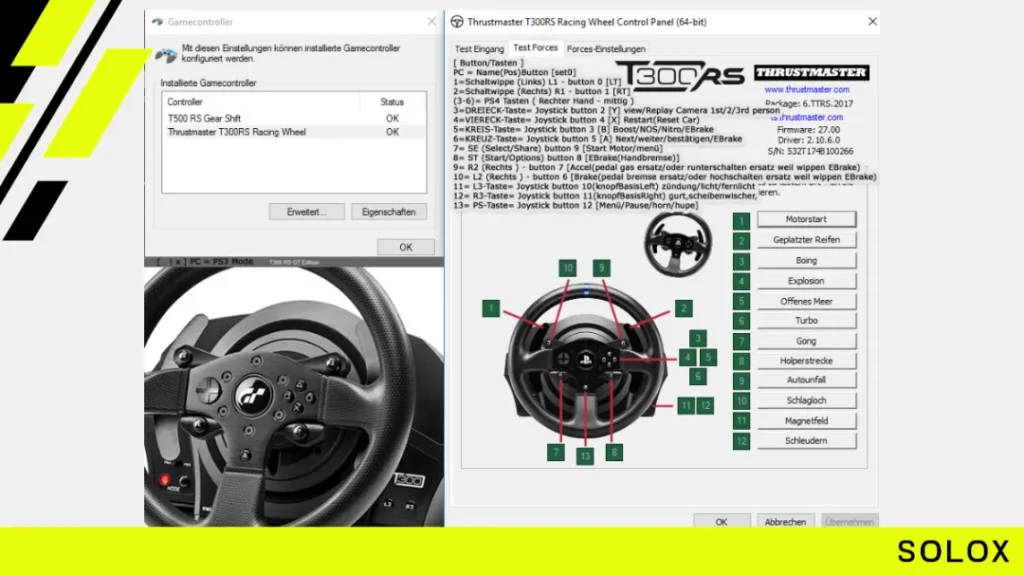Open Eigenschaften in Gamecontroller dialog
Image resolution: width=1024 pixels, height=576 pixels.
(389, 212)
